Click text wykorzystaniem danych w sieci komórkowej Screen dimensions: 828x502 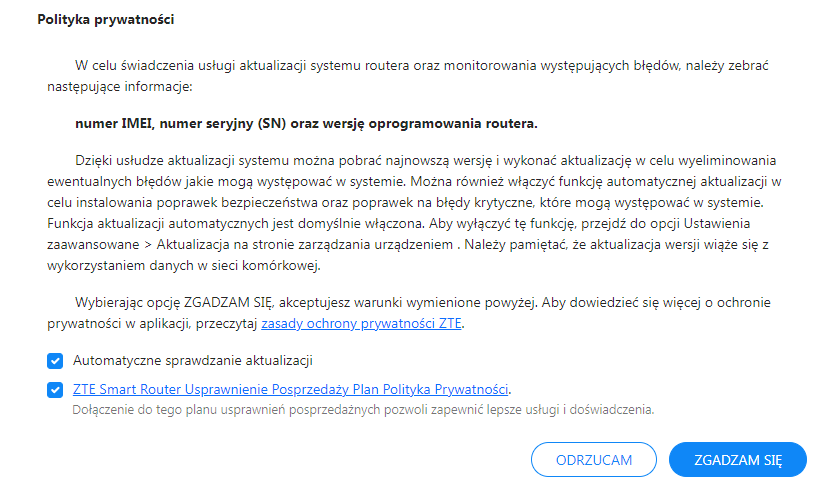(184, 266)
